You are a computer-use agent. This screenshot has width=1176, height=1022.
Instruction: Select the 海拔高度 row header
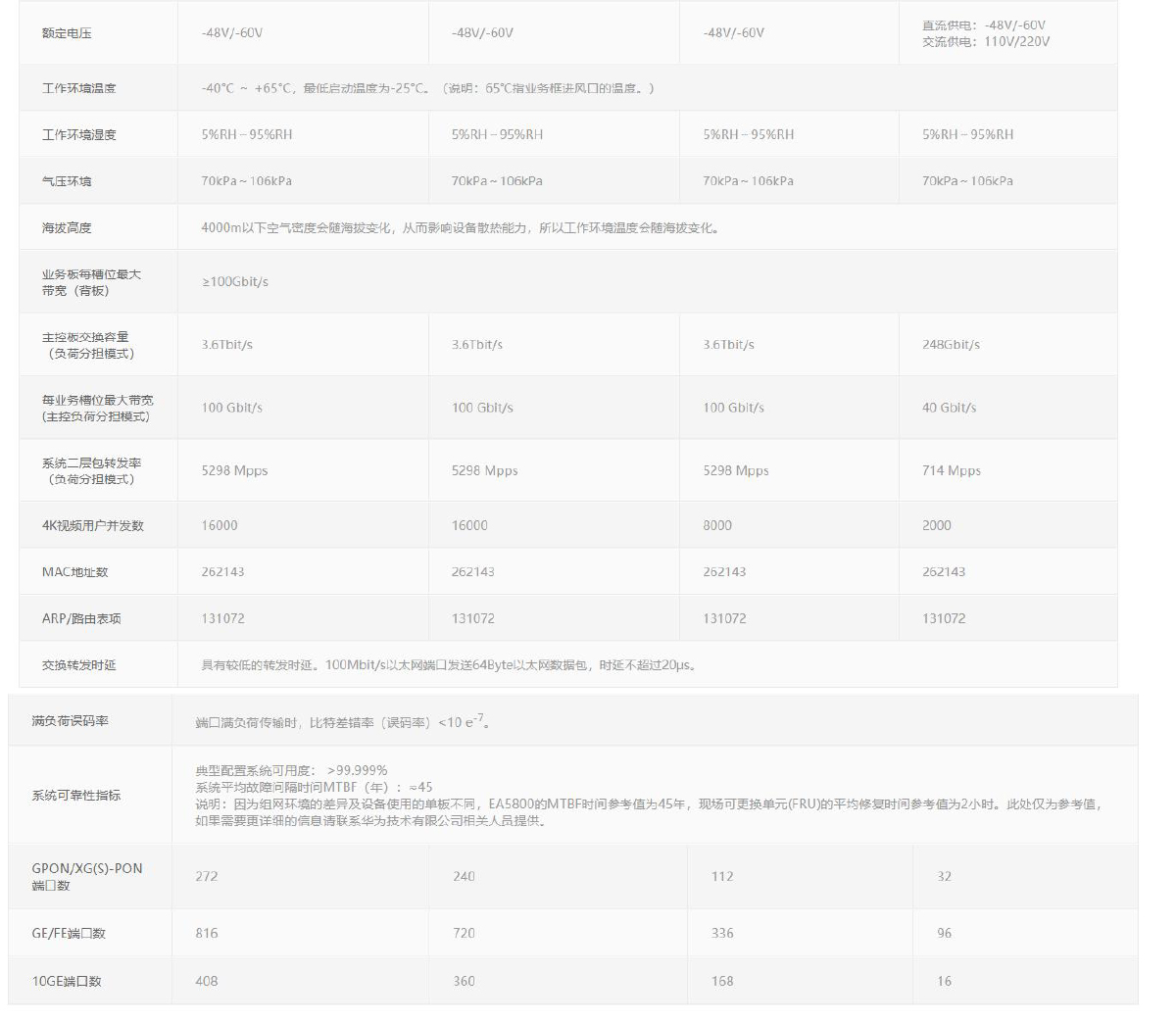click(x=67, y=227)
